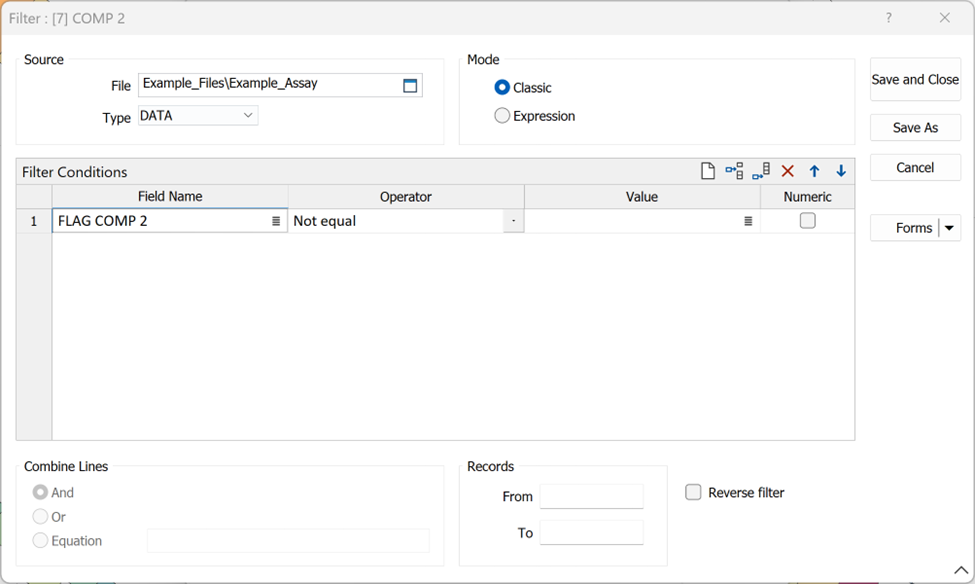The height and width of the screenshot is (584, 975).
Task: Insert a line after the current condition
Action: (x=761, y=170)
